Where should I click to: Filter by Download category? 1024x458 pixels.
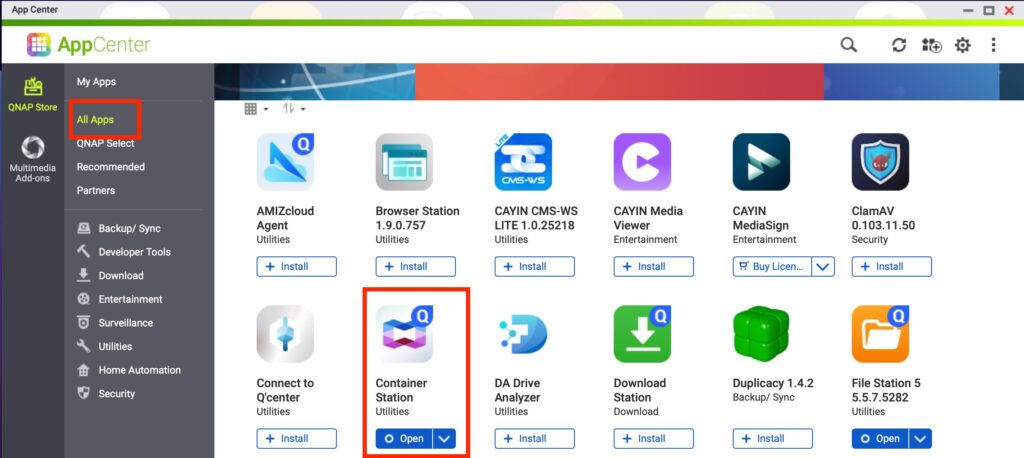[121, 276]
